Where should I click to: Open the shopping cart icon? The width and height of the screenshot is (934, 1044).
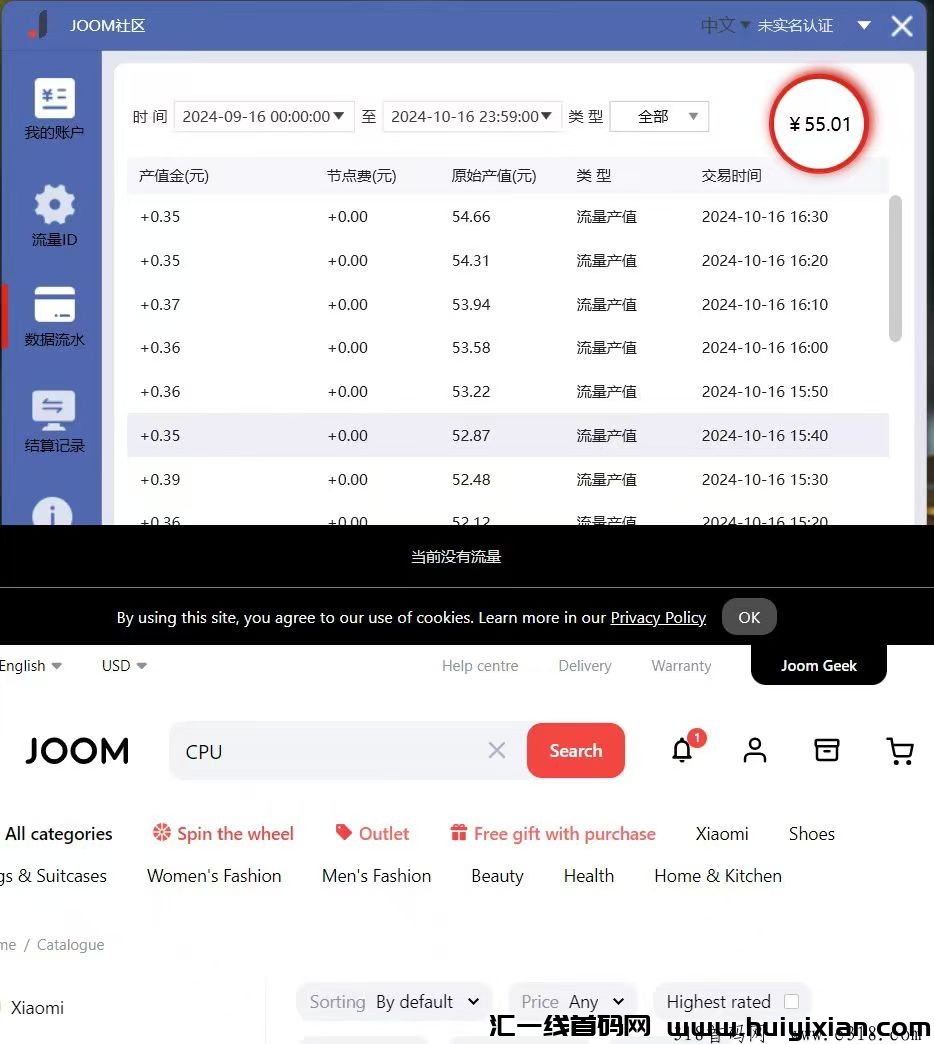coord(900,750)
